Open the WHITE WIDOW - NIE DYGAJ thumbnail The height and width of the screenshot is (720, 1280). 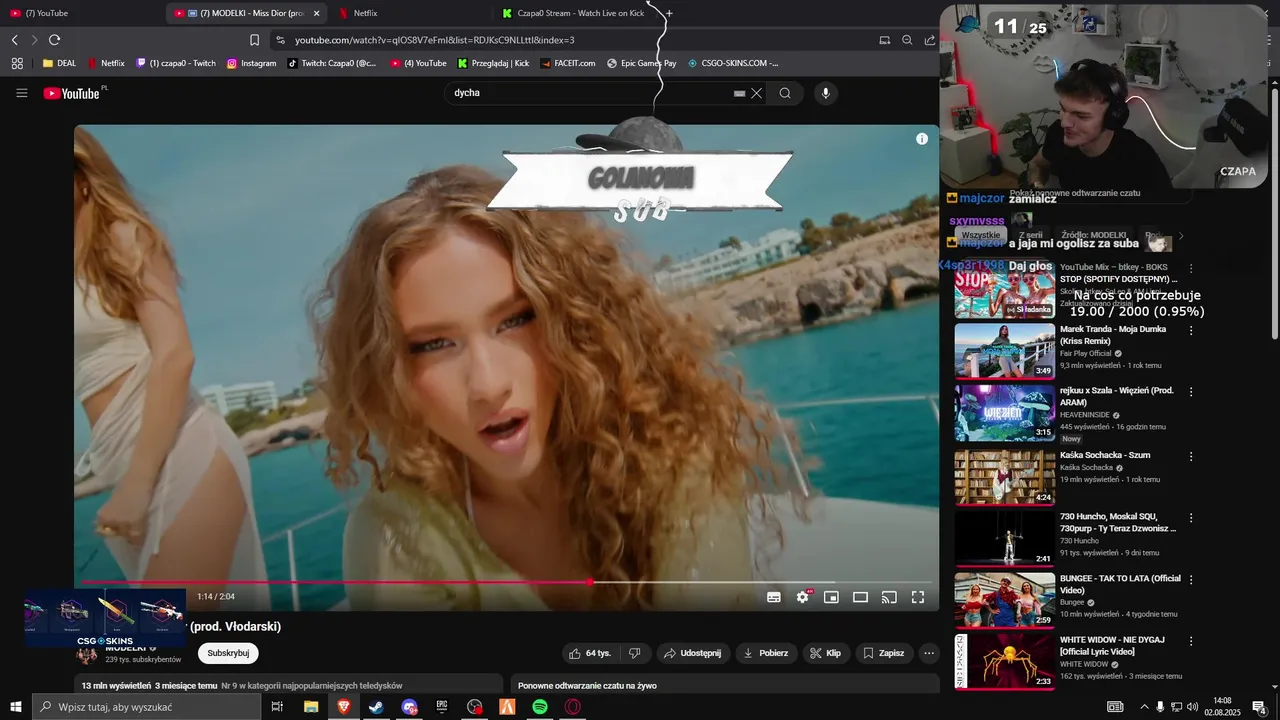[x=1004, y=661]
